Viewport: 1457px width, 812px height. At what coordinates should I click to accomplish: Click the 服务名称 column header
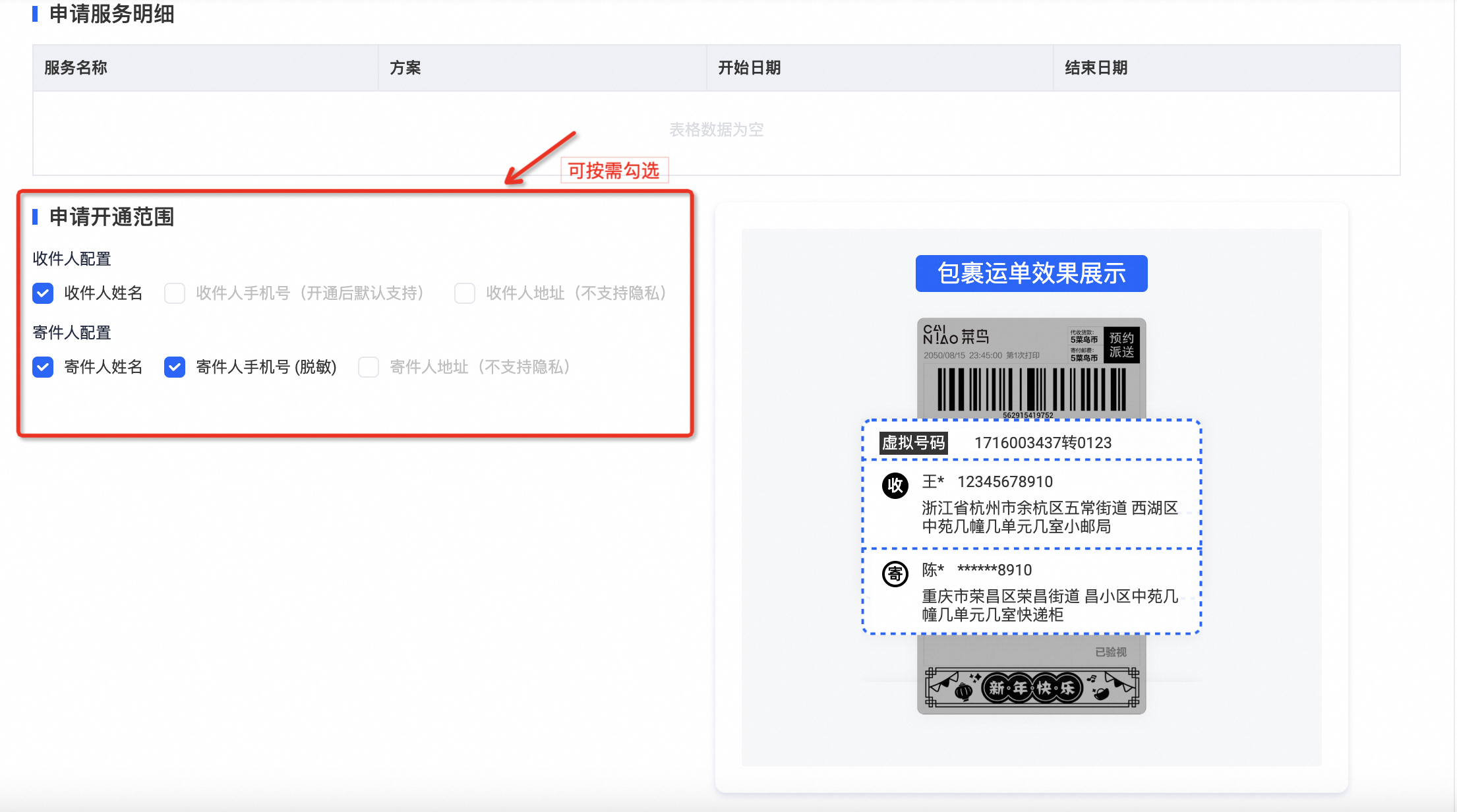click(x=206, y=68)
